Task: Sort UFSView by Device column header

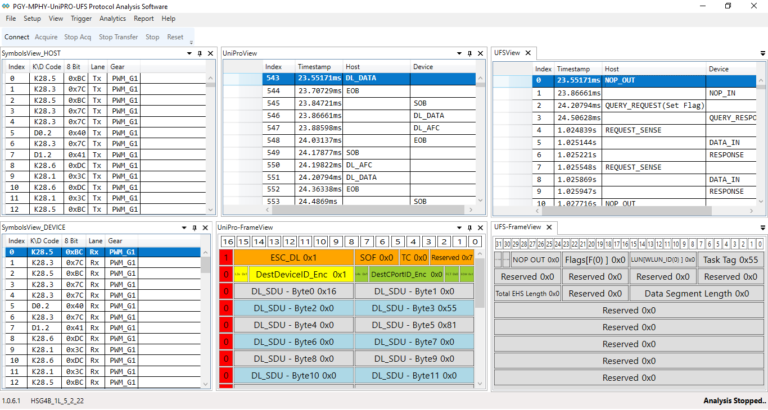Action: pos(732,69)
